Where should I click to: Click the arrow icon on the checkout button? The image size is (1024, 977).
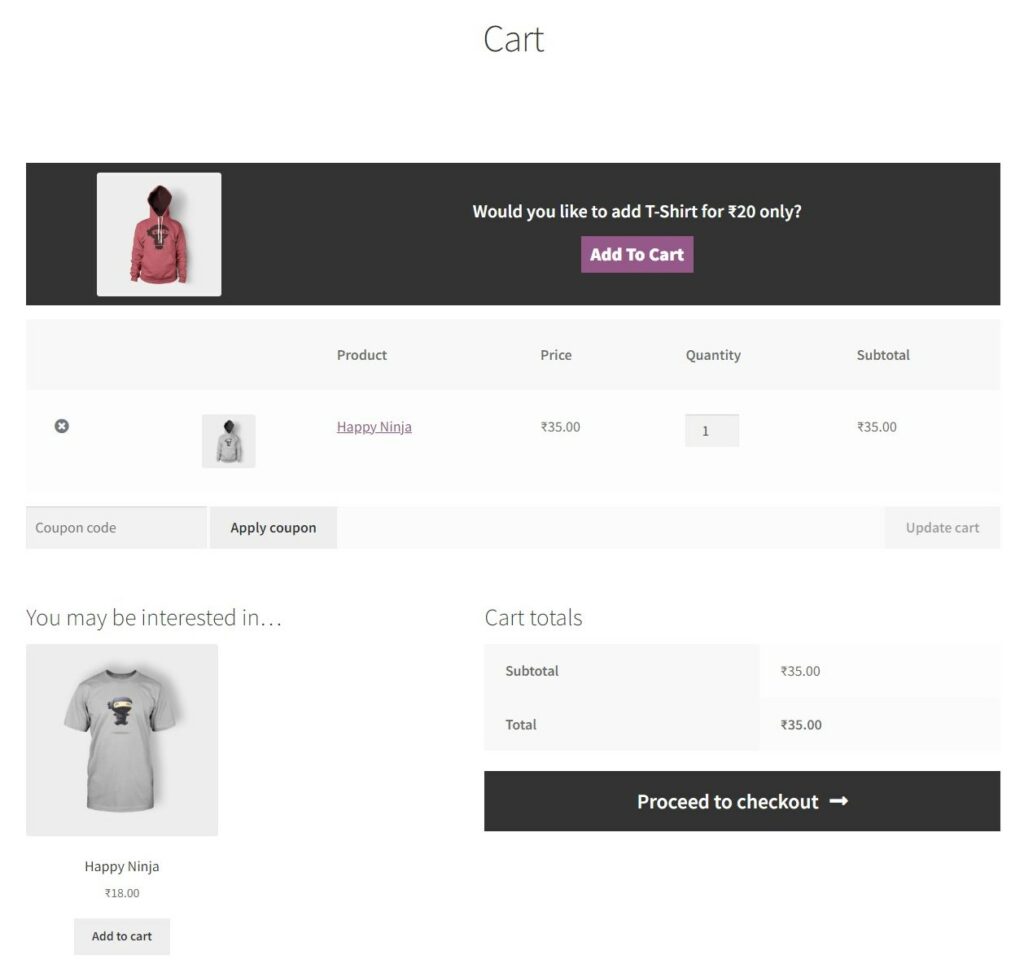coord(839,801)
